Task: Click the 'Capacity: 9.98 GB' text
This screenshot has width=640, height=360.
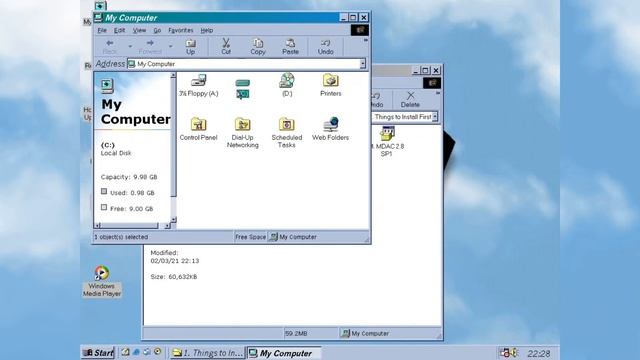Action: (129, 177)
